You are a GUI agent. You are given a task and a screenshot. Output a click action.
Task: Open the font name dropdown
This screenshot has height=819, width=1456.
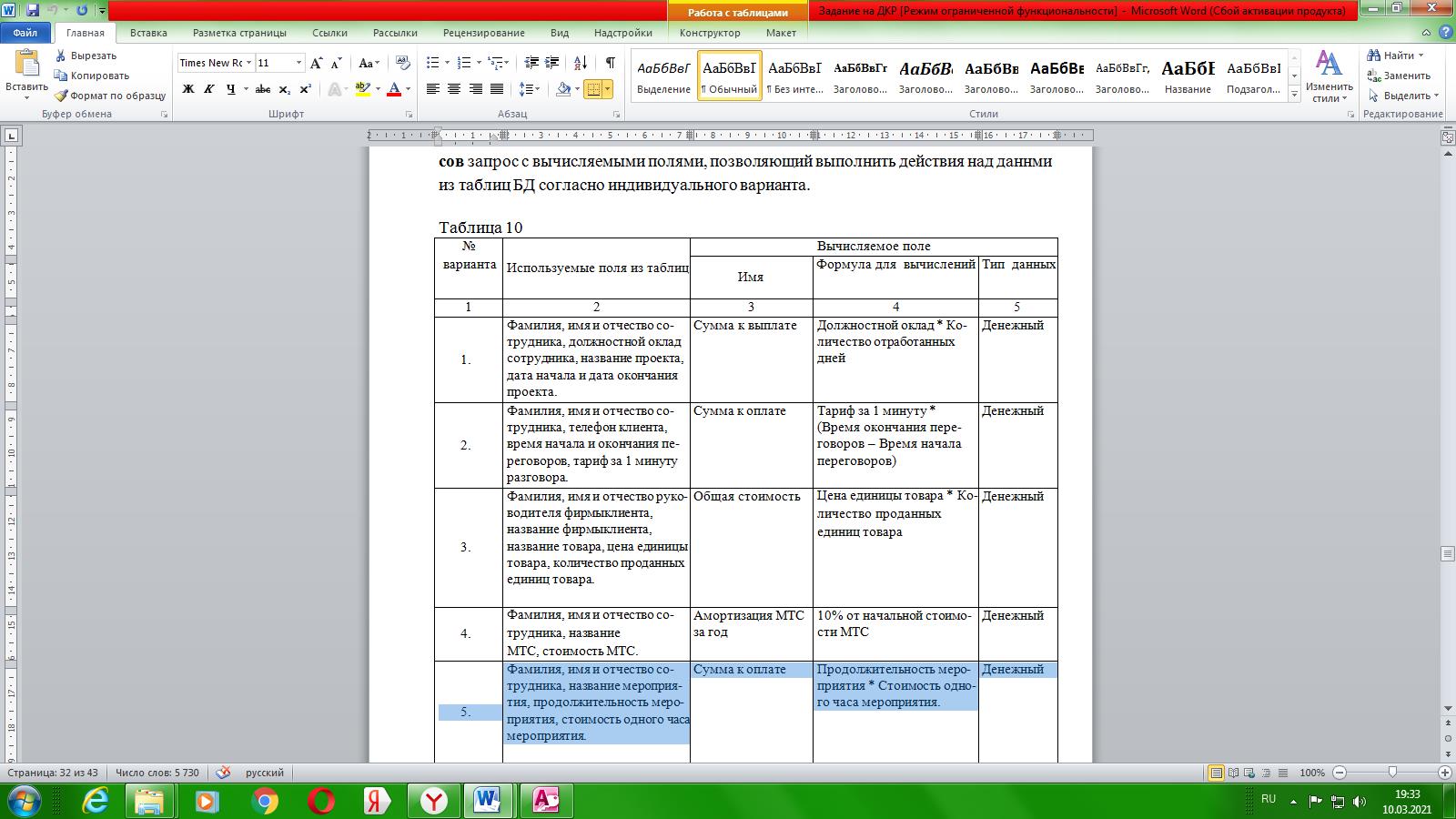[248, 63]
